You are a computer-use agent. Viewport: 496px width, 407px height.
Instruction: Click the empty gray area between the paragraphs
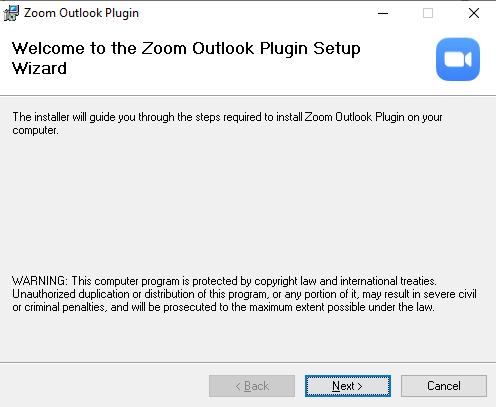(x=248, y=205)
